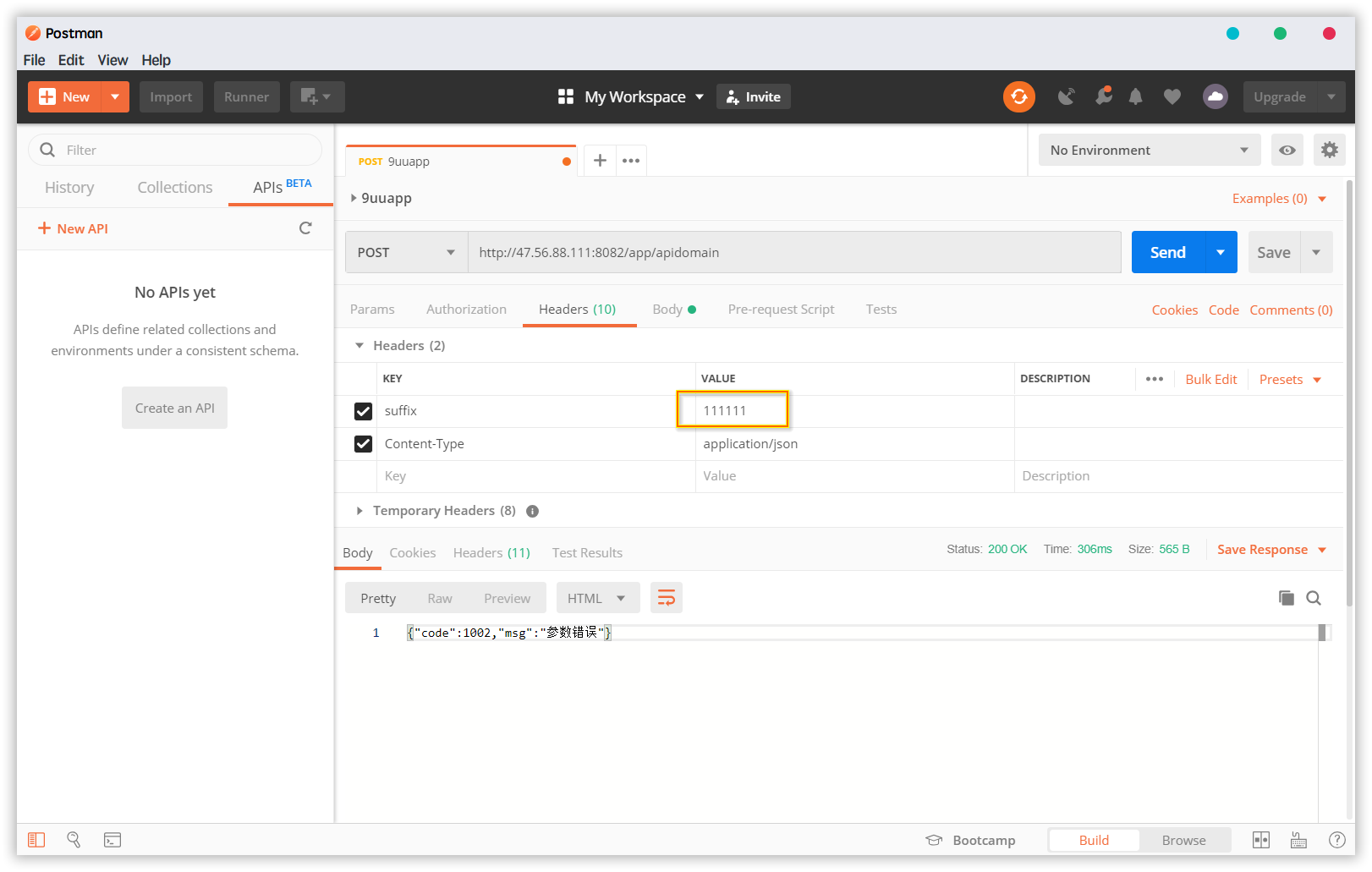Open the Save Response dropdown
The height and width of the screenshot is (872, 1372).
point(1272,550)
